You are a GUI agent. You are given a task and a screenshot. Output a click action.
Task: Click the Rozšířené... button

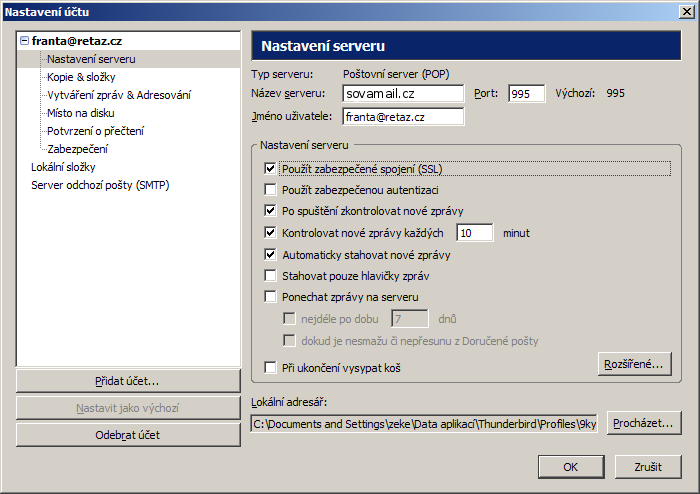coord(633,364)
